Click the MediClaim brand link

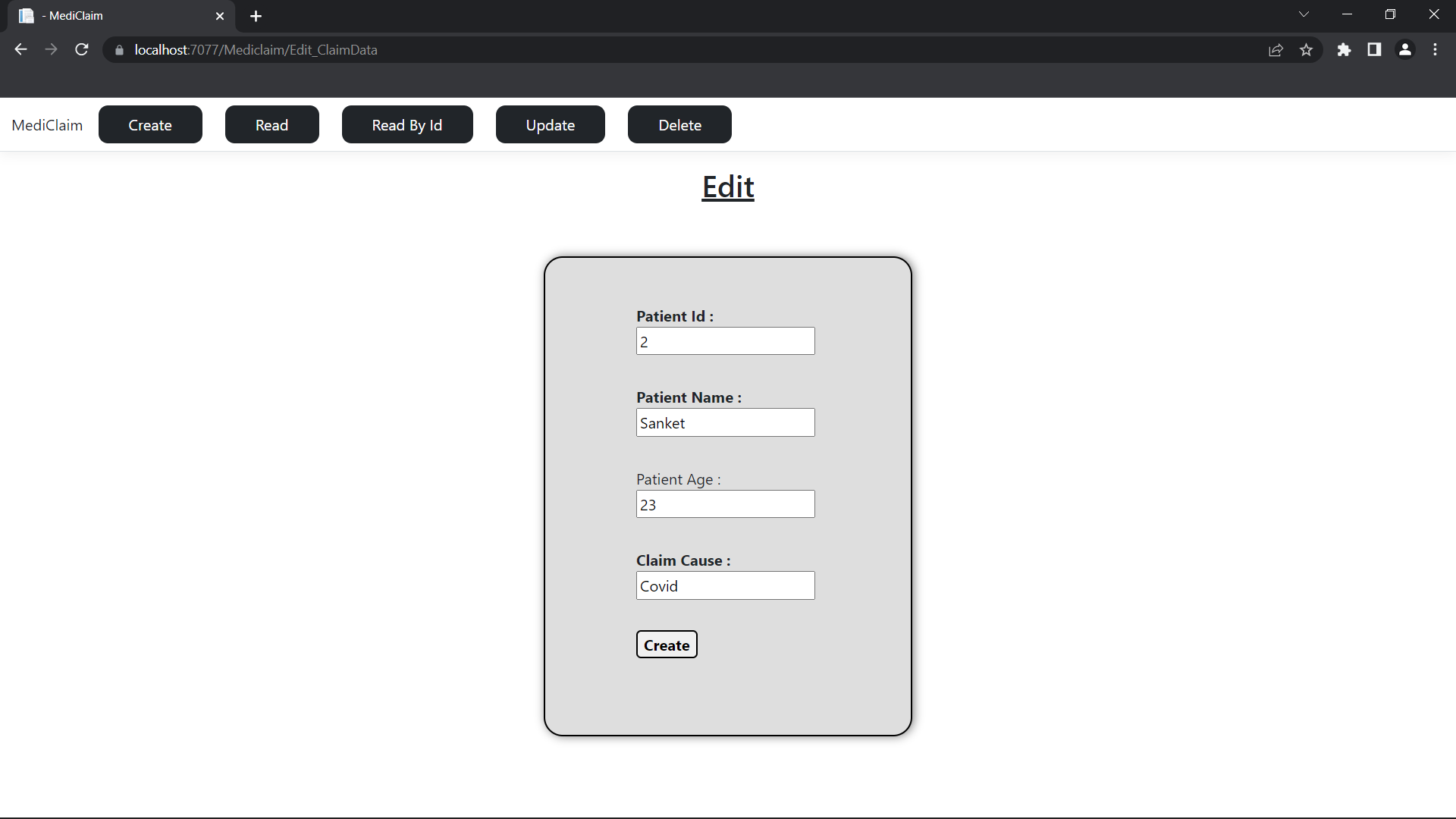47,124
